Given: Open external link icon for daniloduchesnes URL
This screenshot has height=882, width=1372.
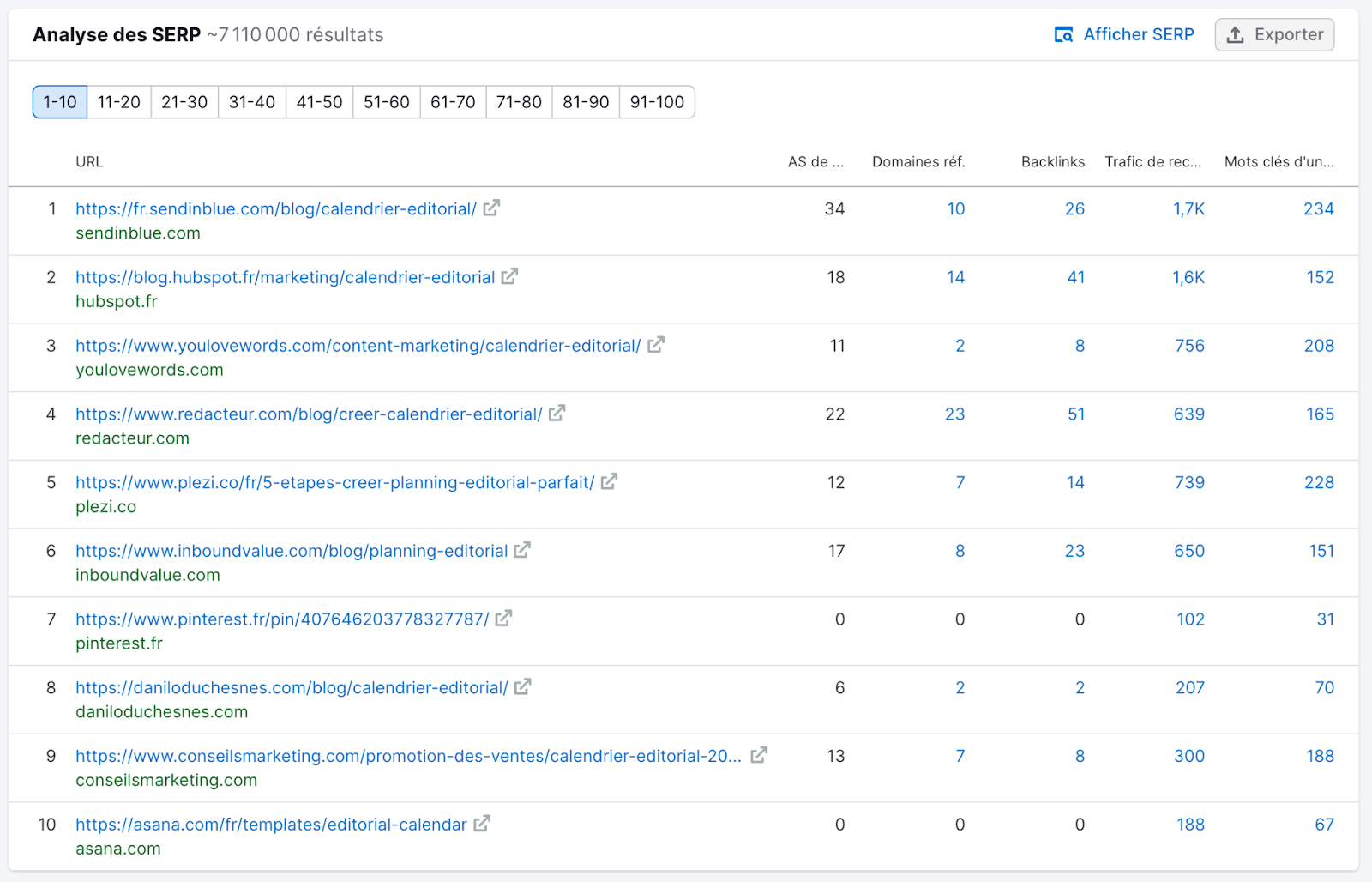Looking at the screenshot, I should pyautogui.click(x=523, y=687).
